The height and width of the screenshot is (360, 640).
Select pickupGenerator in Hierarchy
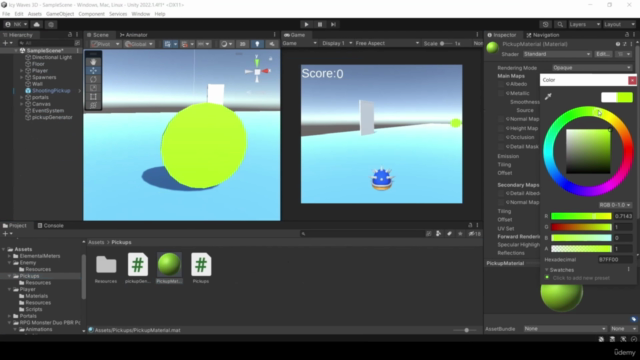click(52, 117)
